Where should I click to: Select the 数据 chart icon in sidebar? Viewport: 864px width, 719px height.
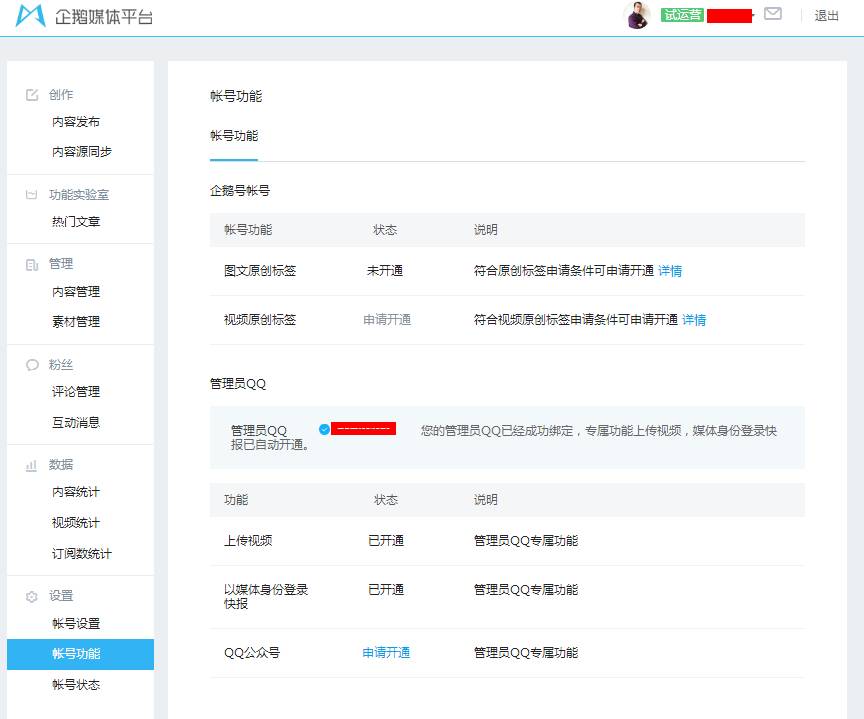point(31,464)
